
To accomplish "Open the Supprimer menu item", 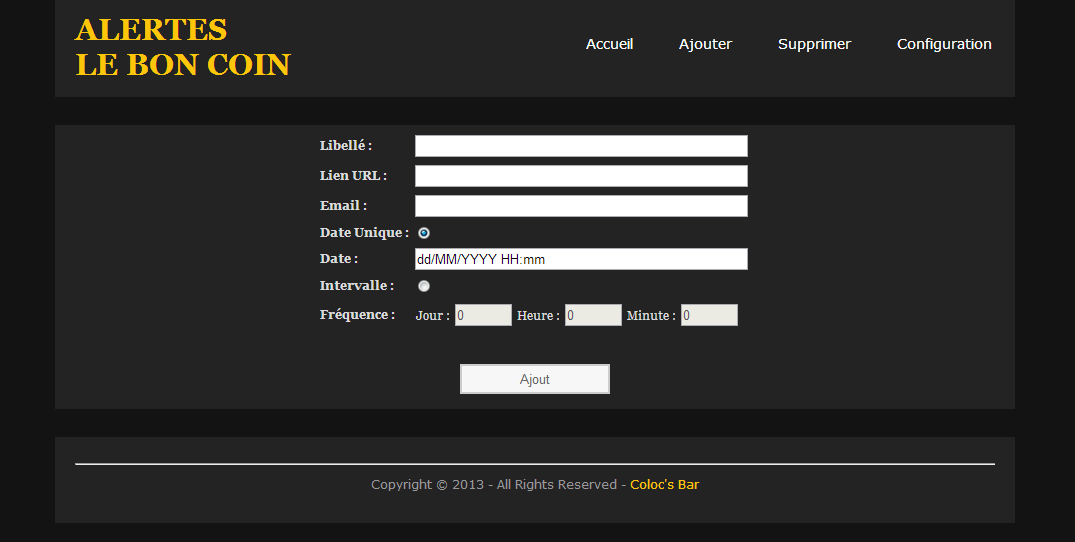I will (814, 44).
